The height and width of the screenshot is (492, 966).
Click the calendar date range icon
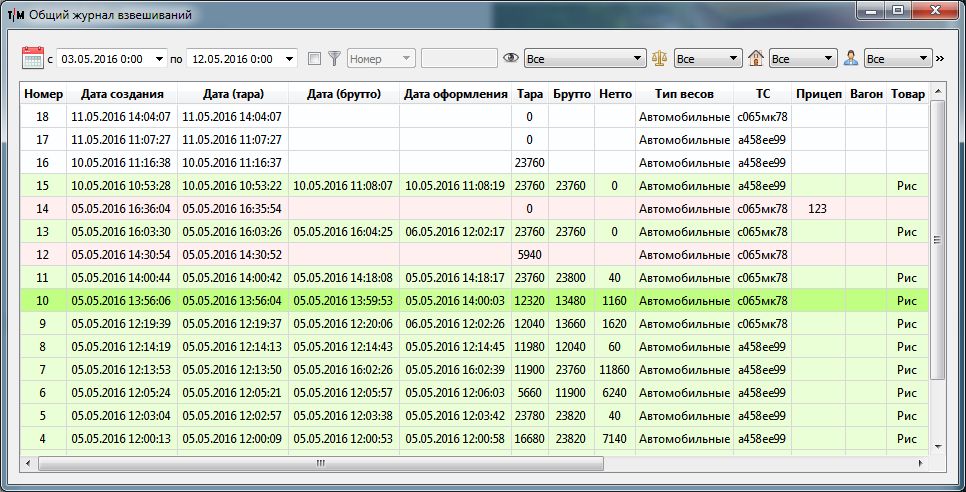pyautogui.click(x=32, y=58)
